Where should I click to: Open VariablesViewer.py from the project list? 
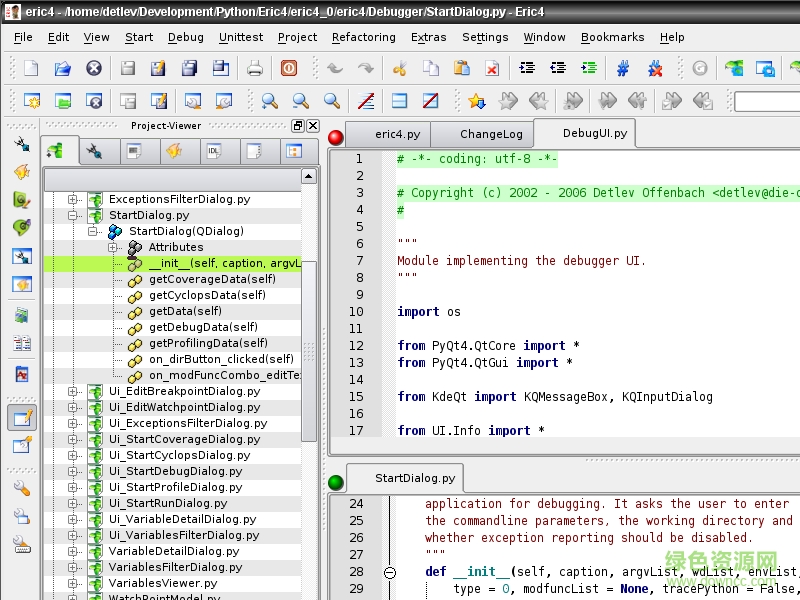[x=162, y=583]
